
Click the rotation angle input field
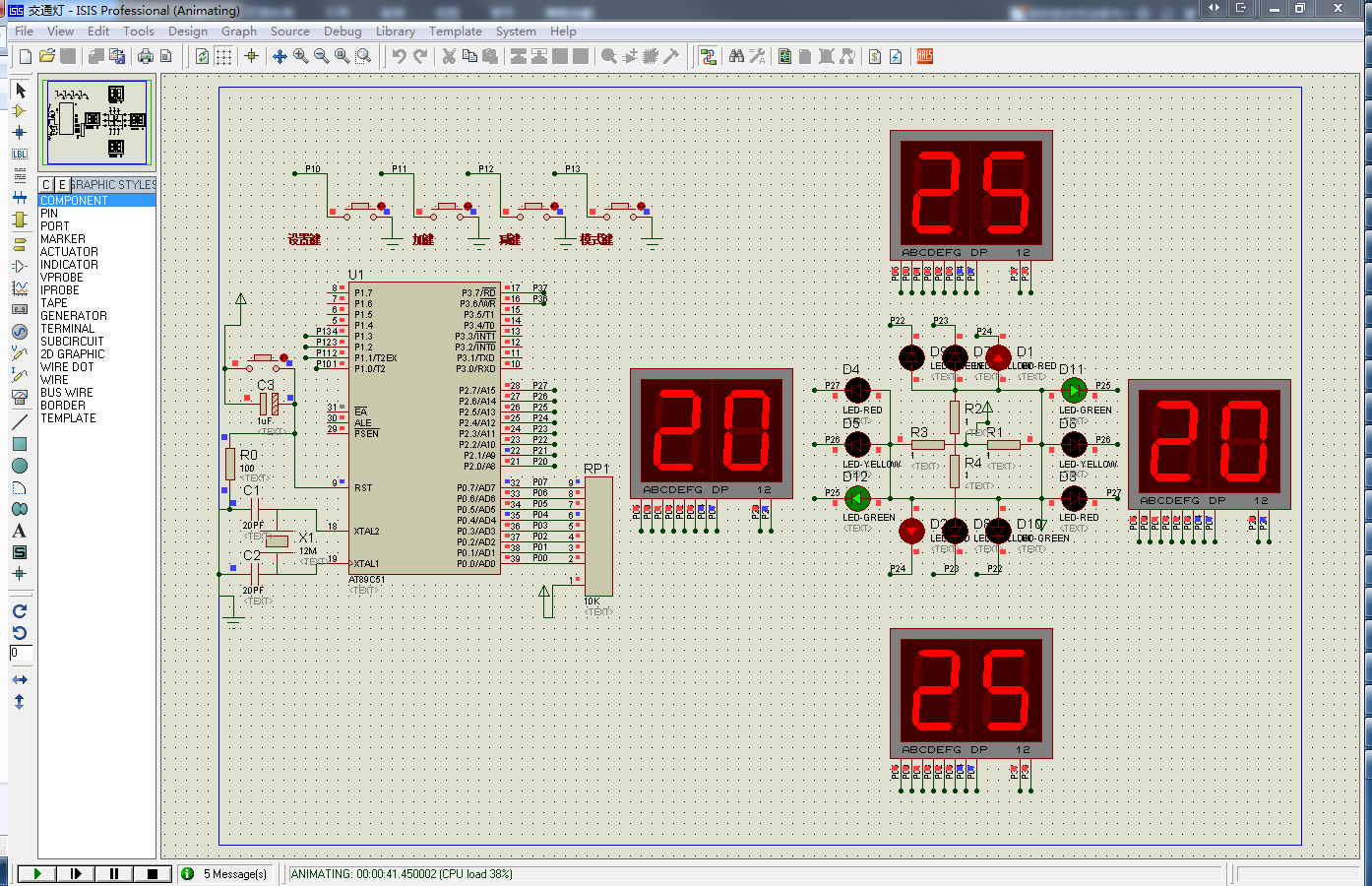coord(21,653)
